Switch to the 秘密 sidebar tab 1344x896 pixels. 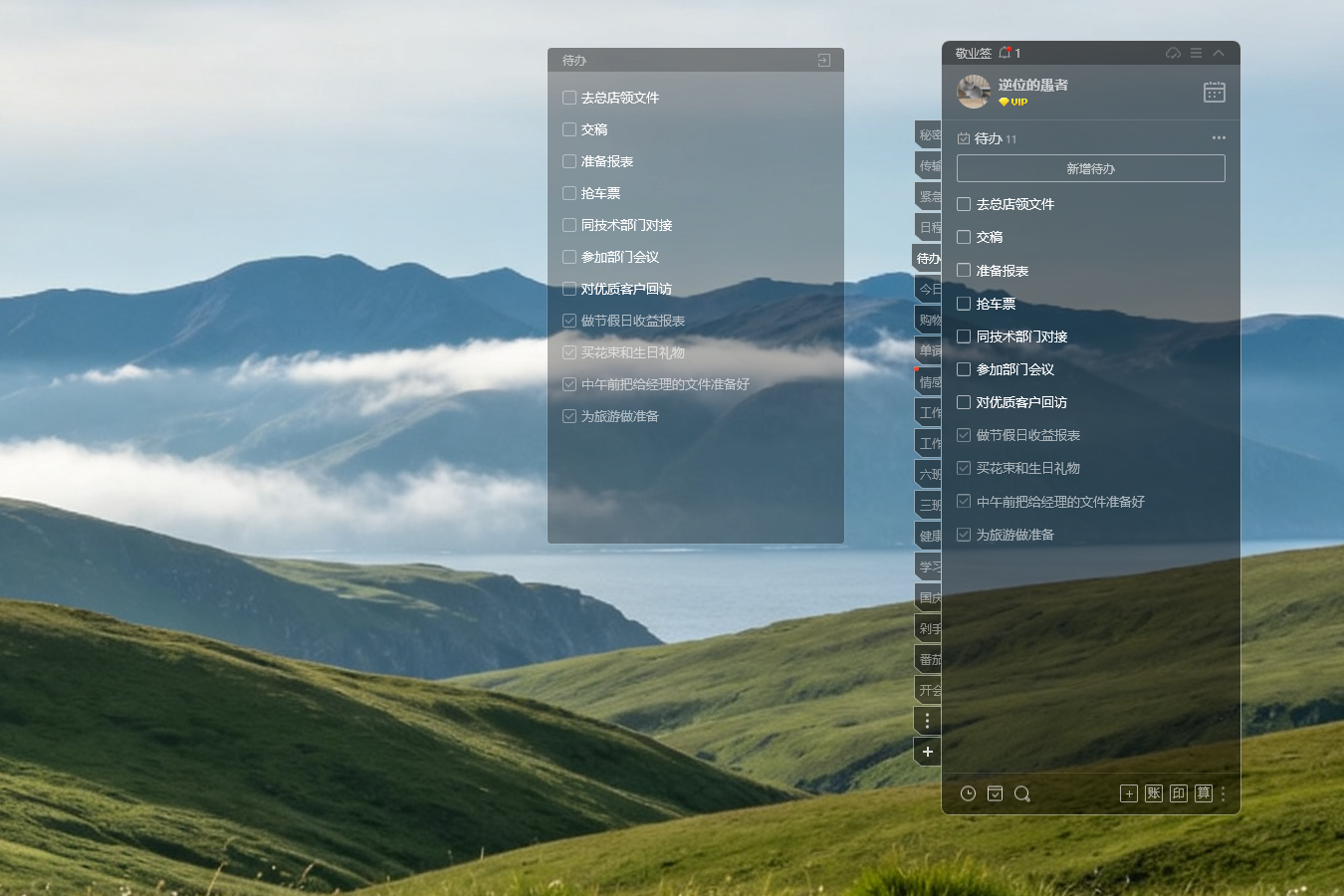tap(929, 135)
